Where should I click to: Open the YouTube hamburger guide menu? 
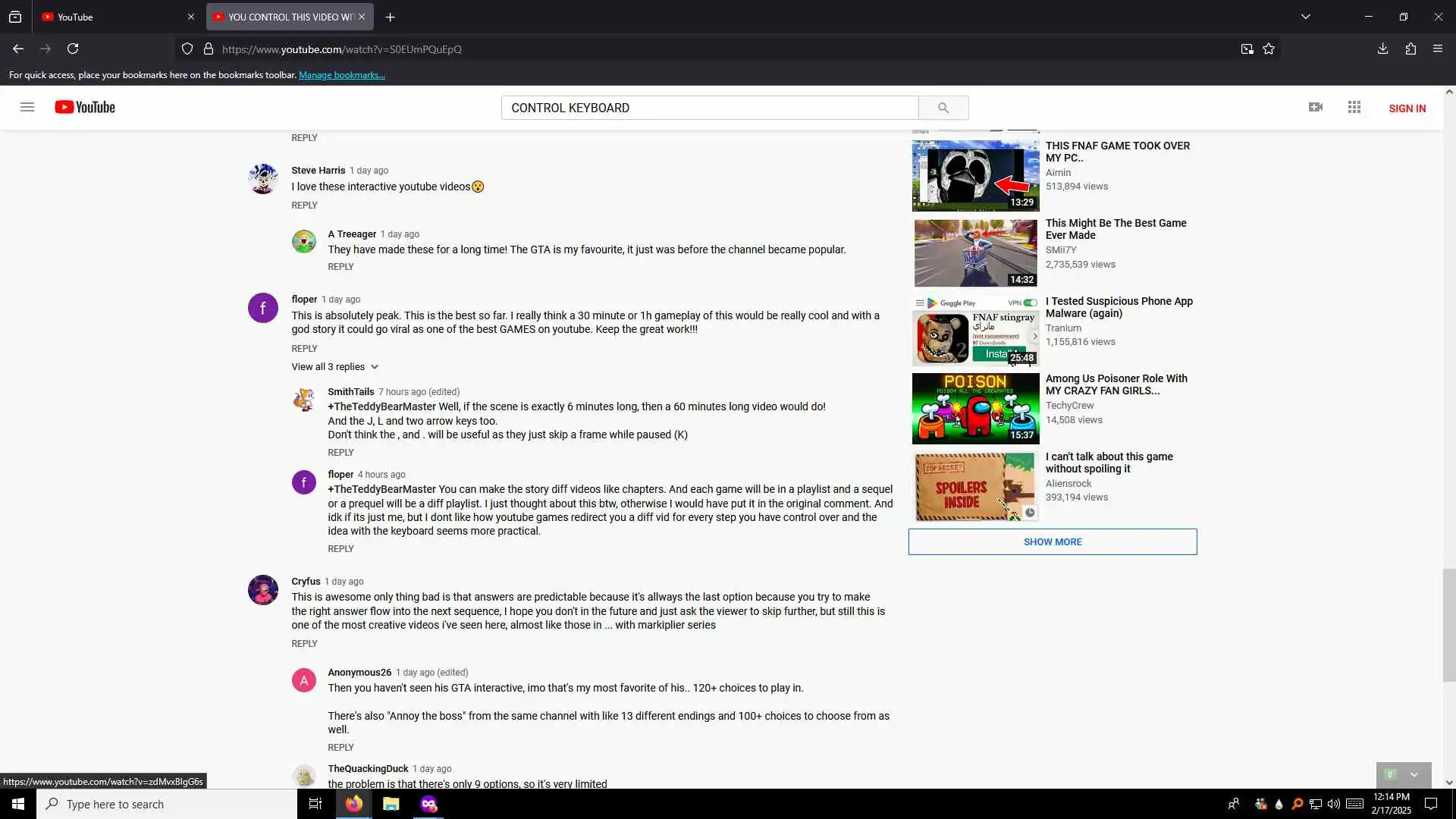tap(27, 107)
